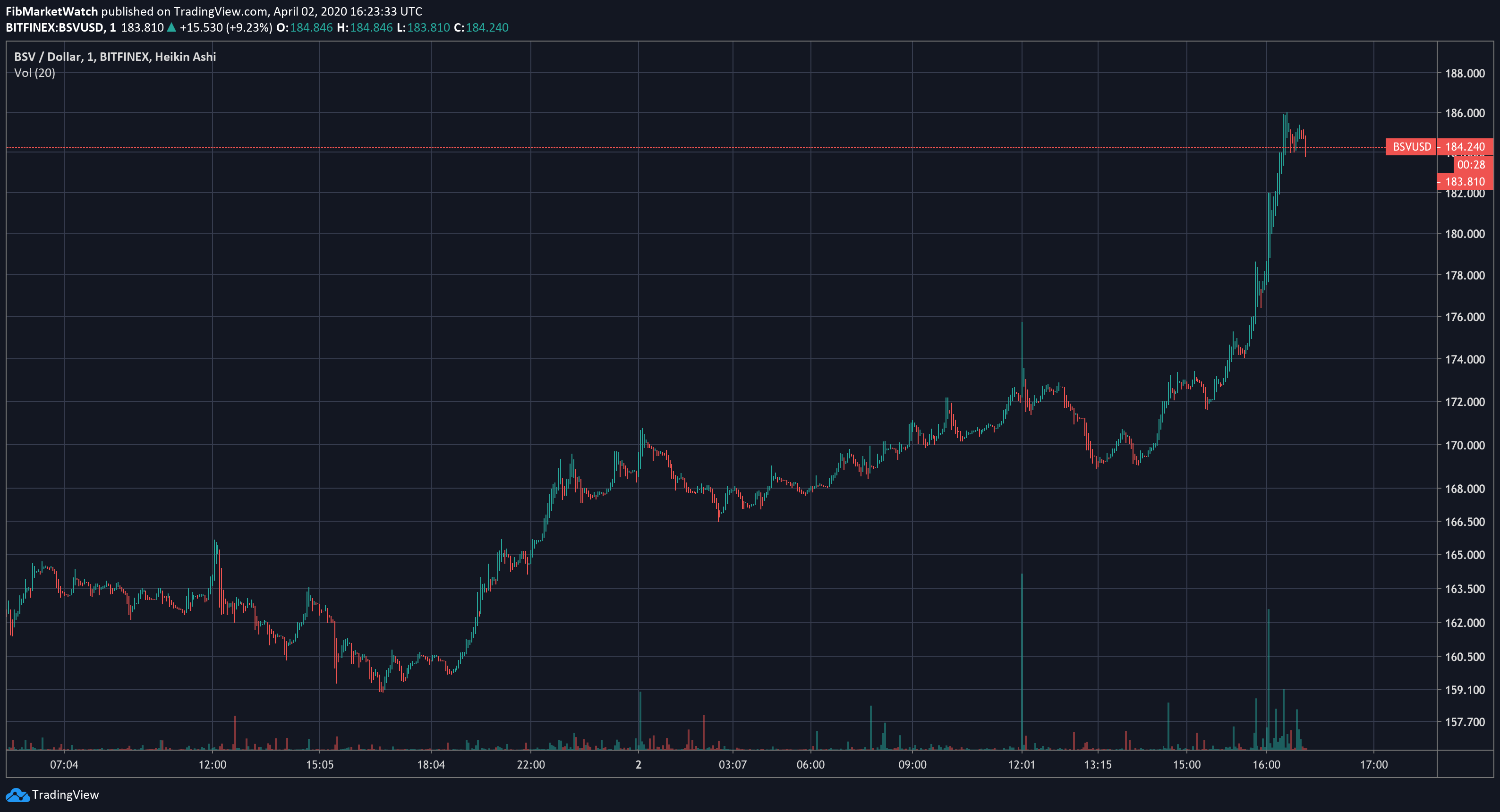This screenshot has width=1500, height=812.
Task: Click the FibMarketWatch author name
Action: coord(52,11)
